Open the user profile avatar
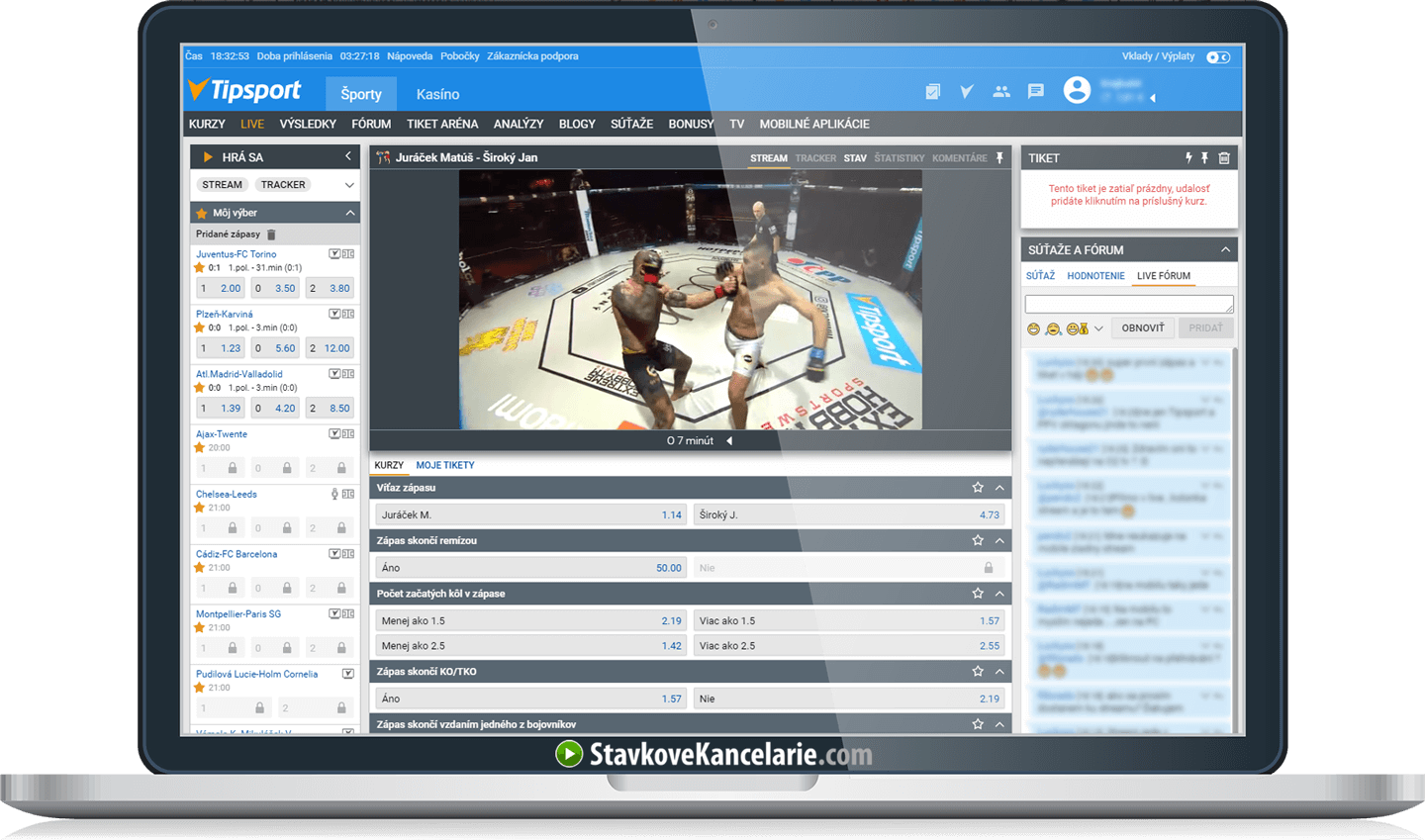The height and width of the screenshot is (840, 1425). tap(1077, 90)
